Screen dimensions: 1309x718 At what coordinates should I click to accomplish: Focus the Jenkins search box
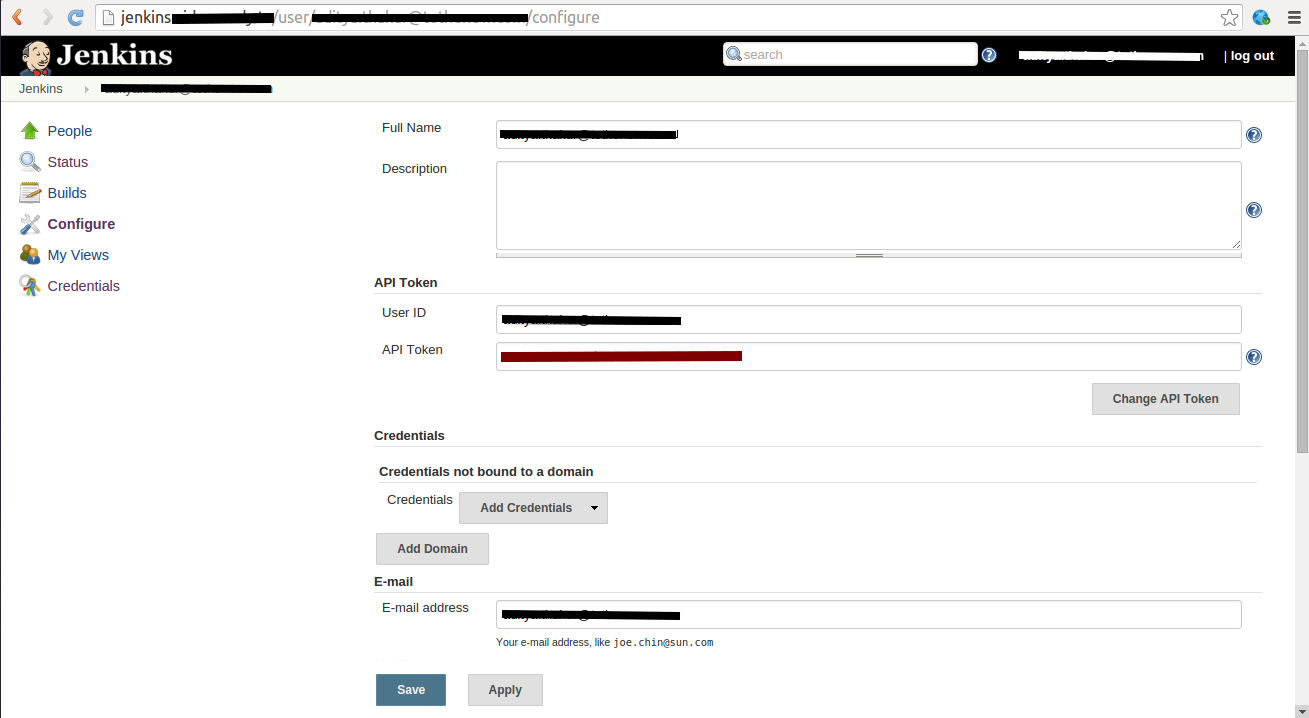tap(850, 55)
